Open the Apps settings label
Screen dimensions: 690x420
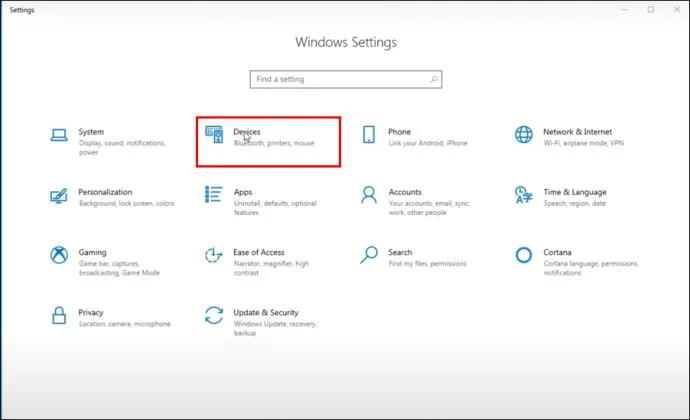pyautogui.click(x=243, y=192)
